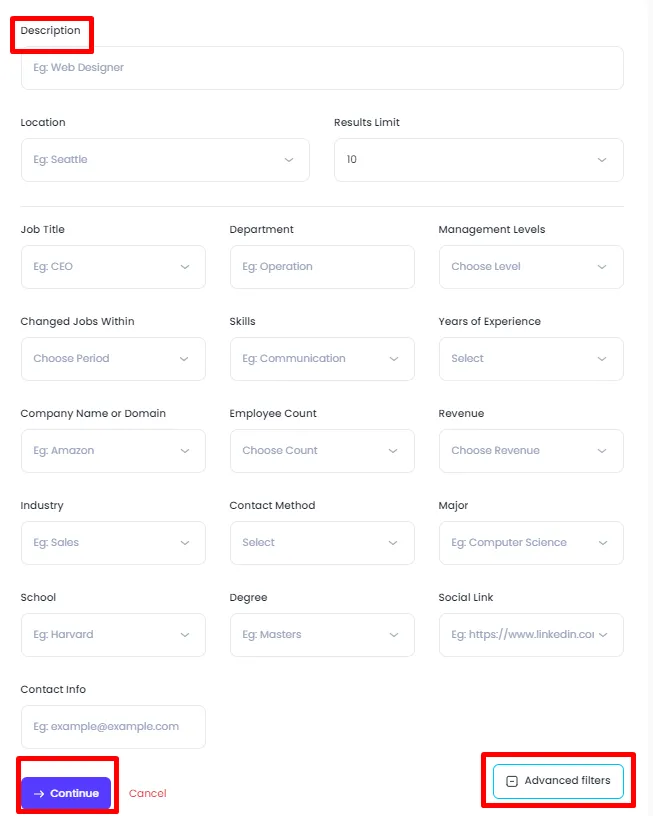
Task: Open the School dropdown
Action: tap(113, 635)
